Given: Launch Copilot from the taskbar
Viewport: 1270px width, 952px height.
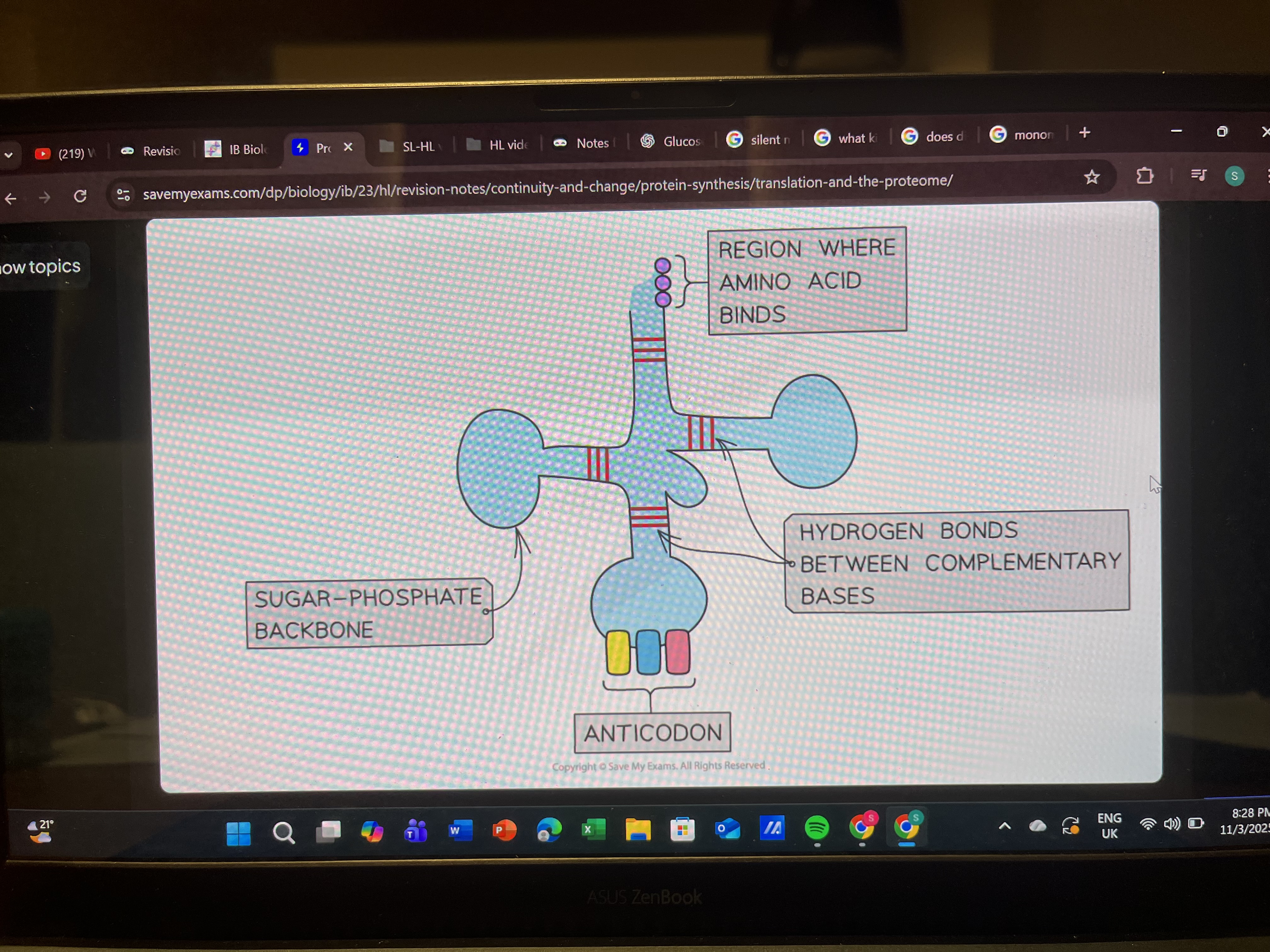Looking at the screenshot, I should pos(372,831).
